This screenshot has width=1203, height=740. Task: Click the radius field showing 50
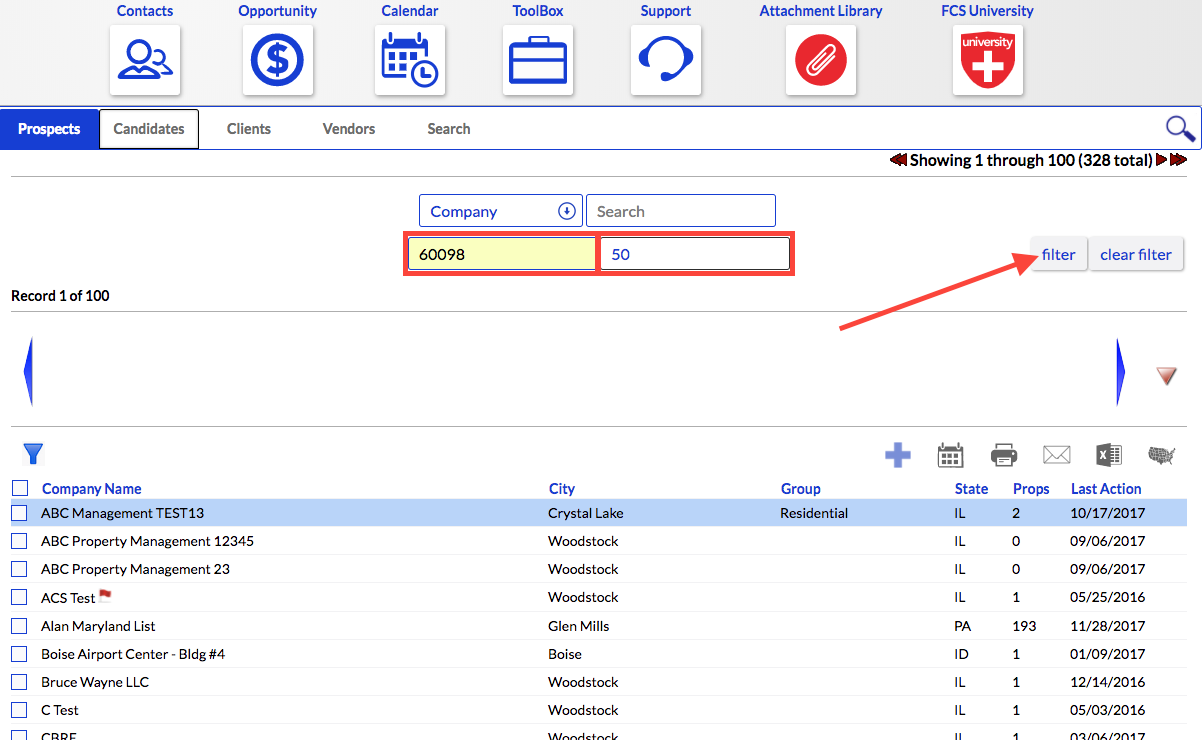(695, 254)
